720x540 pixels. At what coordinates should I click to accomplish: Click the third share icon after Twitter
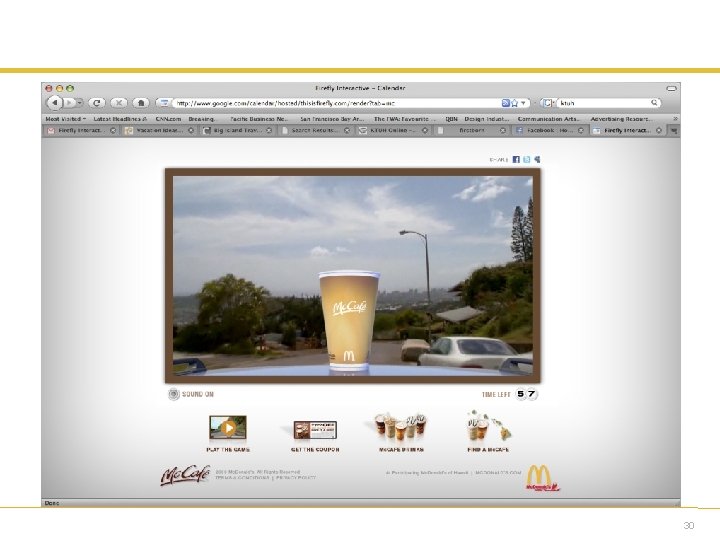pyautogui.click(x=537, y=159)
